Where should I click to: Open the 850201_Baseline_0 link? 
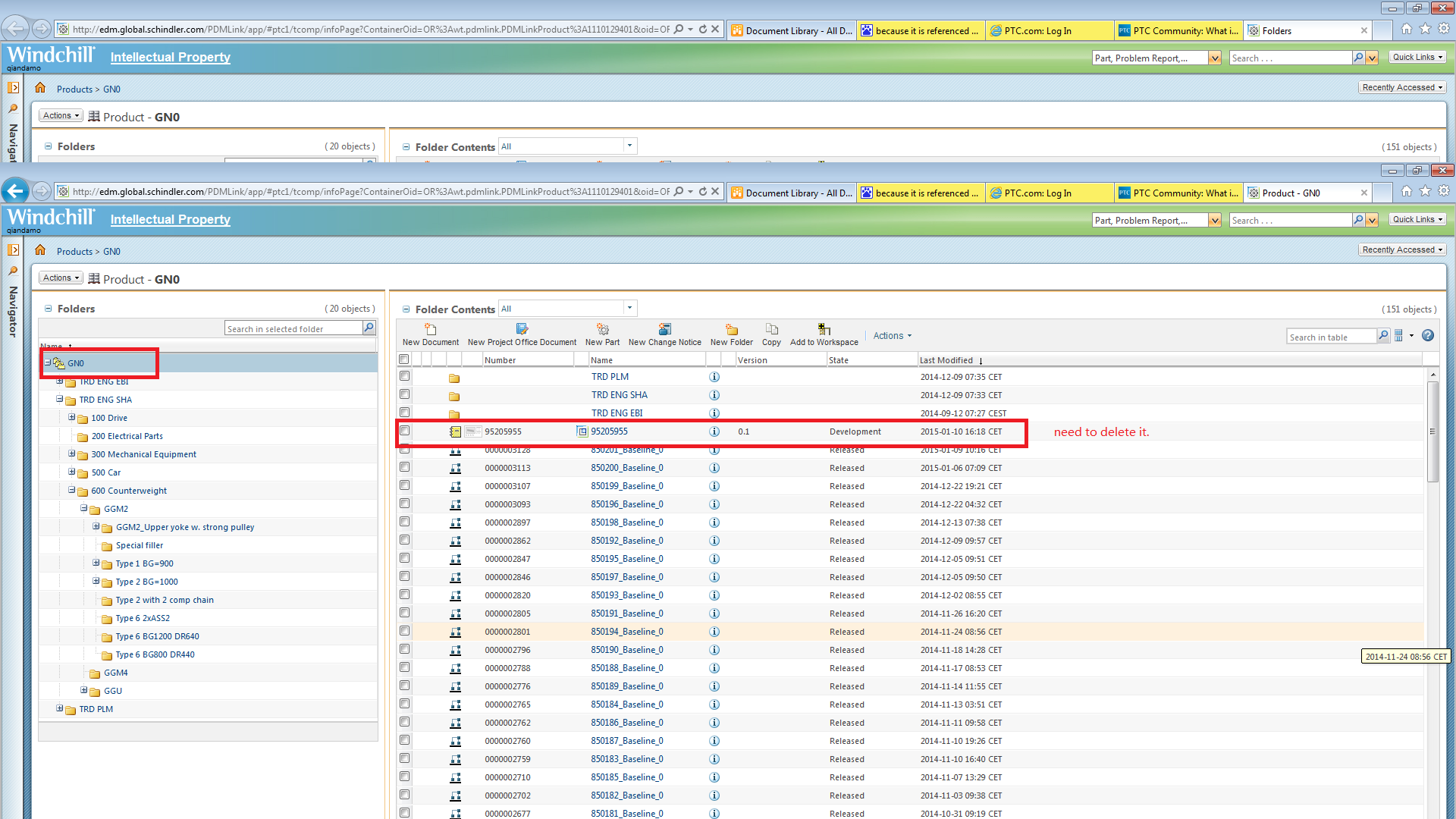click(x=626, y=450)
